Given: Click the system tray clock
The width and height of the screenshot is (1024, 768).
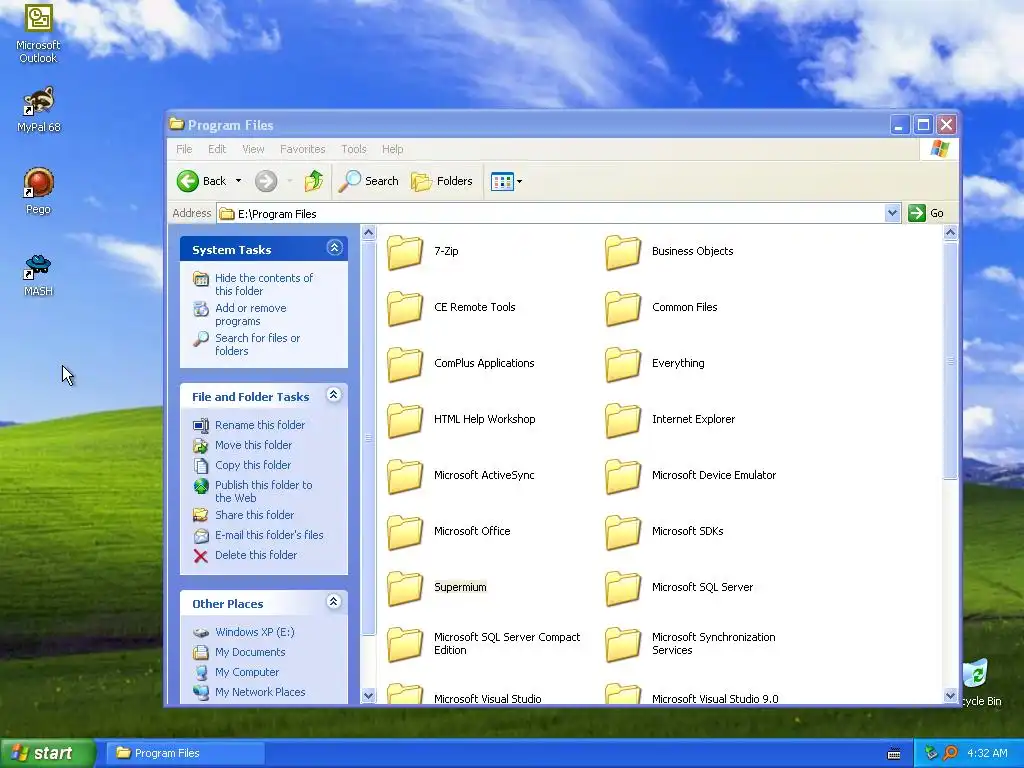Looking at the screenshot, I should (x=987, y=753).
